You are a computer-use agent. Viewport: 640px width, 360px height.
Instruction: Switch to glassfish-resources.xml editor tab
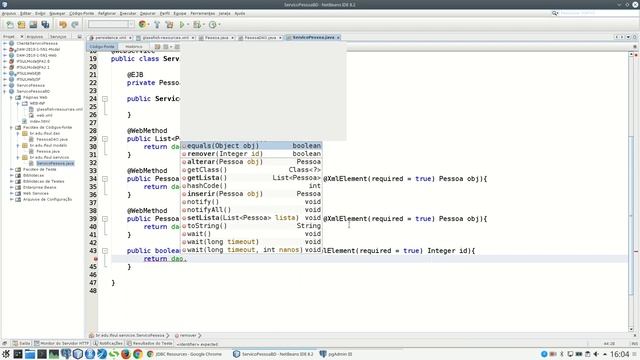tap(165, 38)
